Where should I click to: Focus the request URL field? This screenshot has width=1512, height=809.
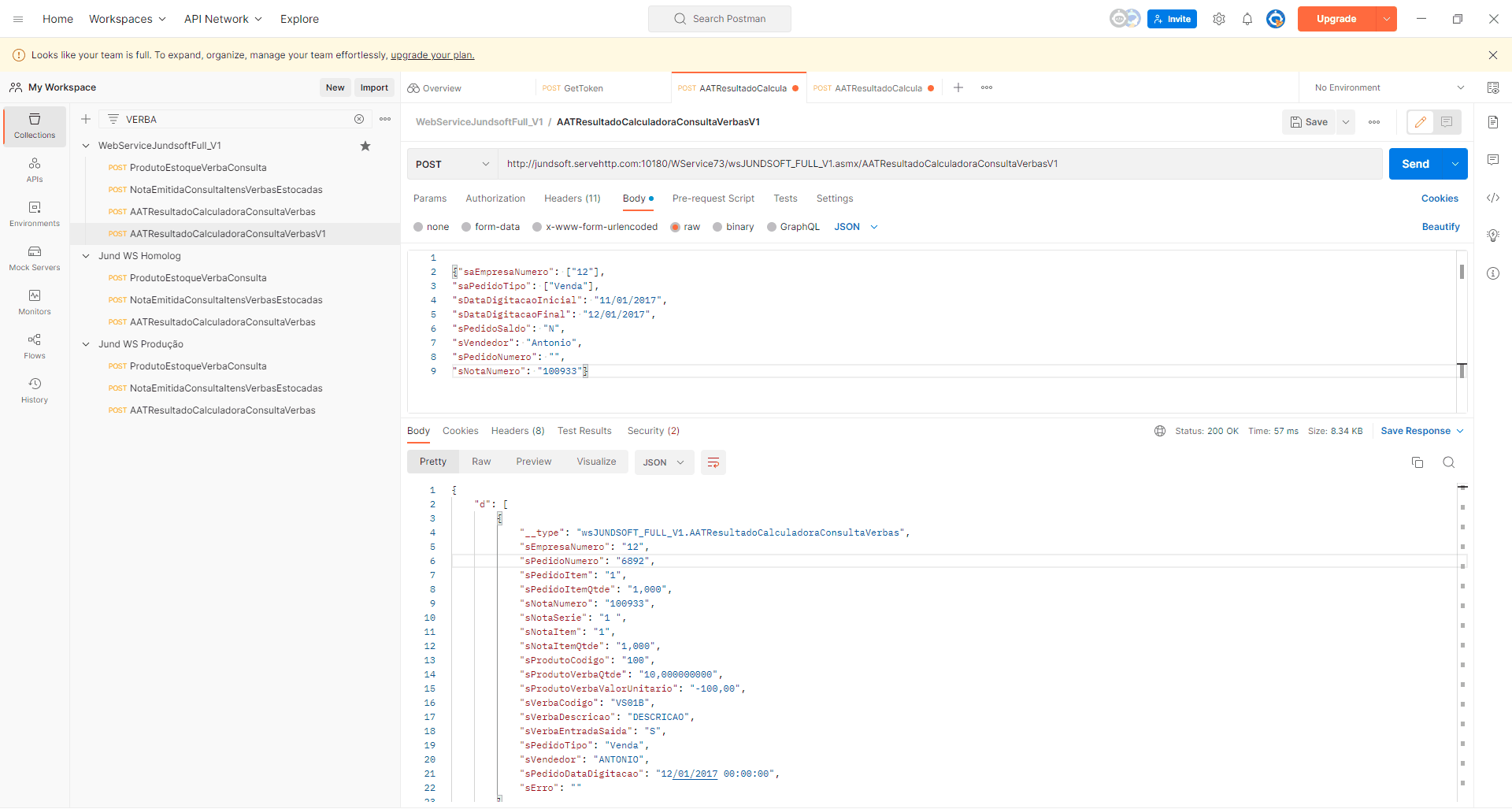point(939,164)
